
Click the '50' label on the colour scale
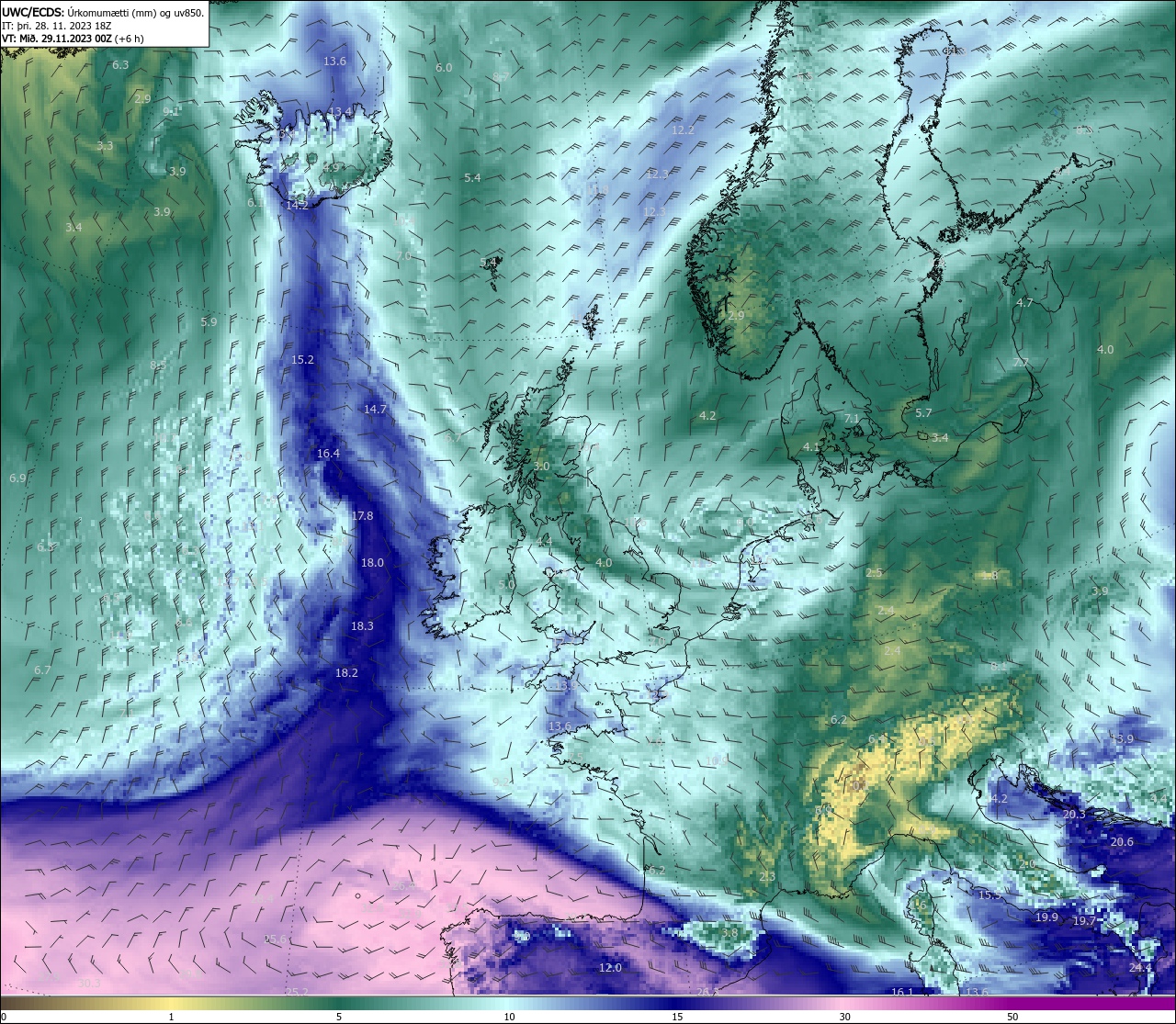(x=1012, y=1018)
